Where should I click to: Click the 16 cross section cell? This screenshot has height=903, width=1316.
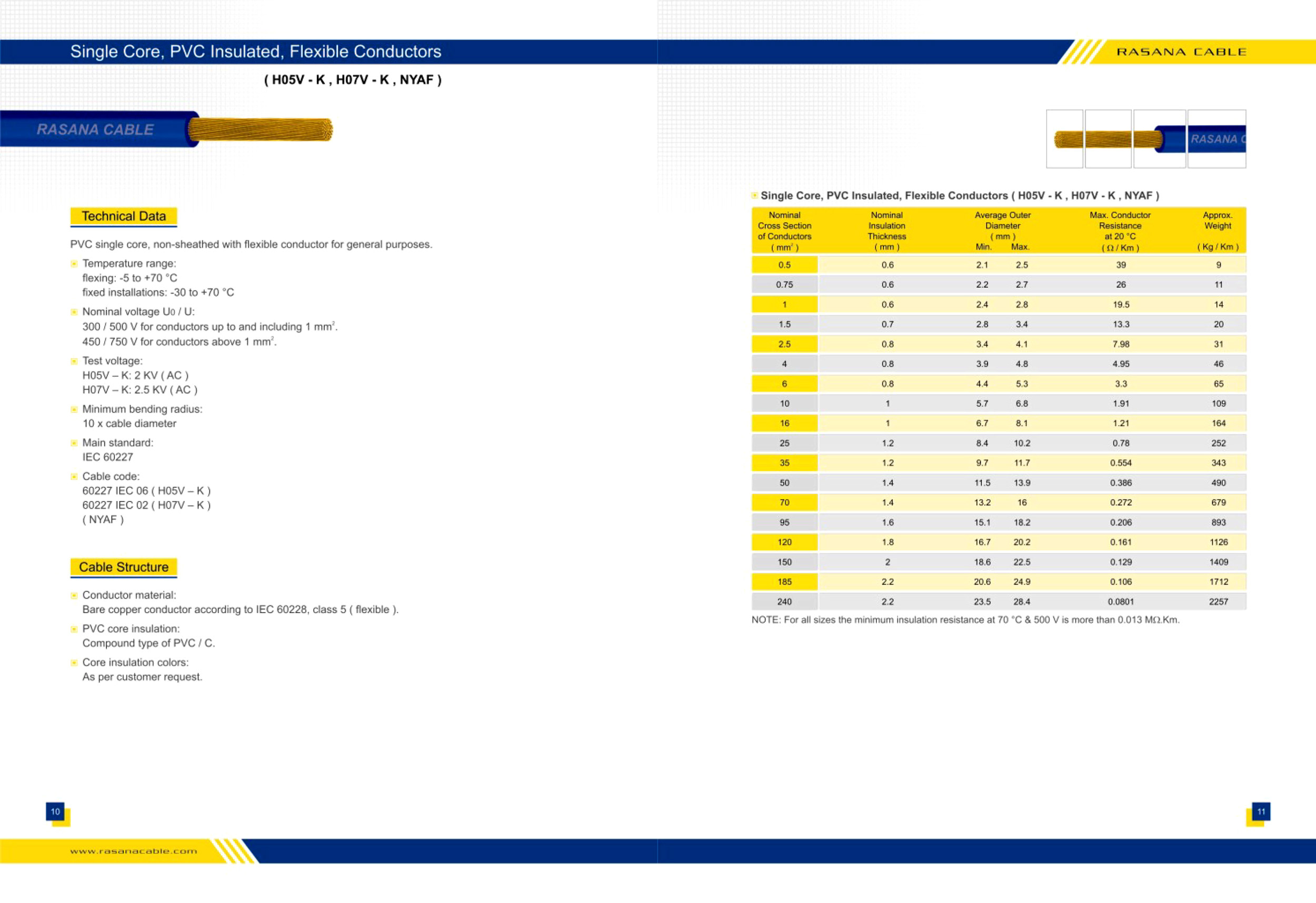click(x=784, y=424)
